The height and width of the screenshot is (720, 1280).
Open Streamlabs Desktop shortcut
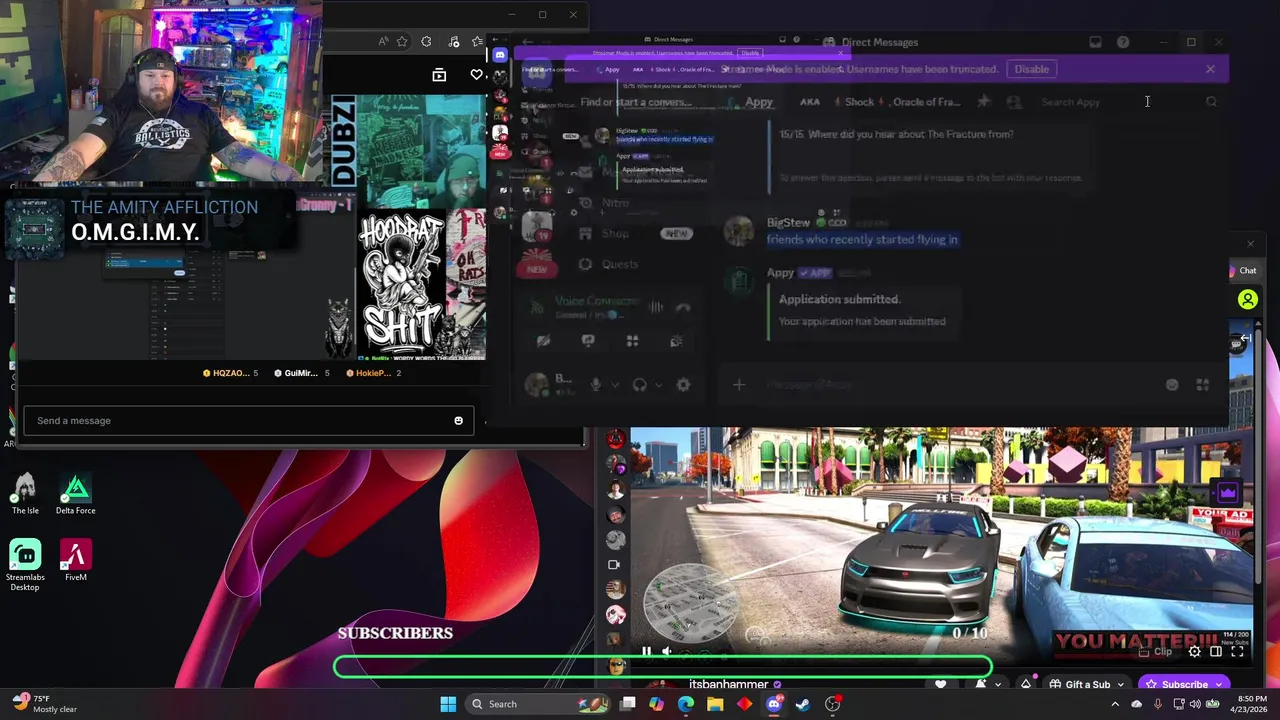tap(25, 566)
